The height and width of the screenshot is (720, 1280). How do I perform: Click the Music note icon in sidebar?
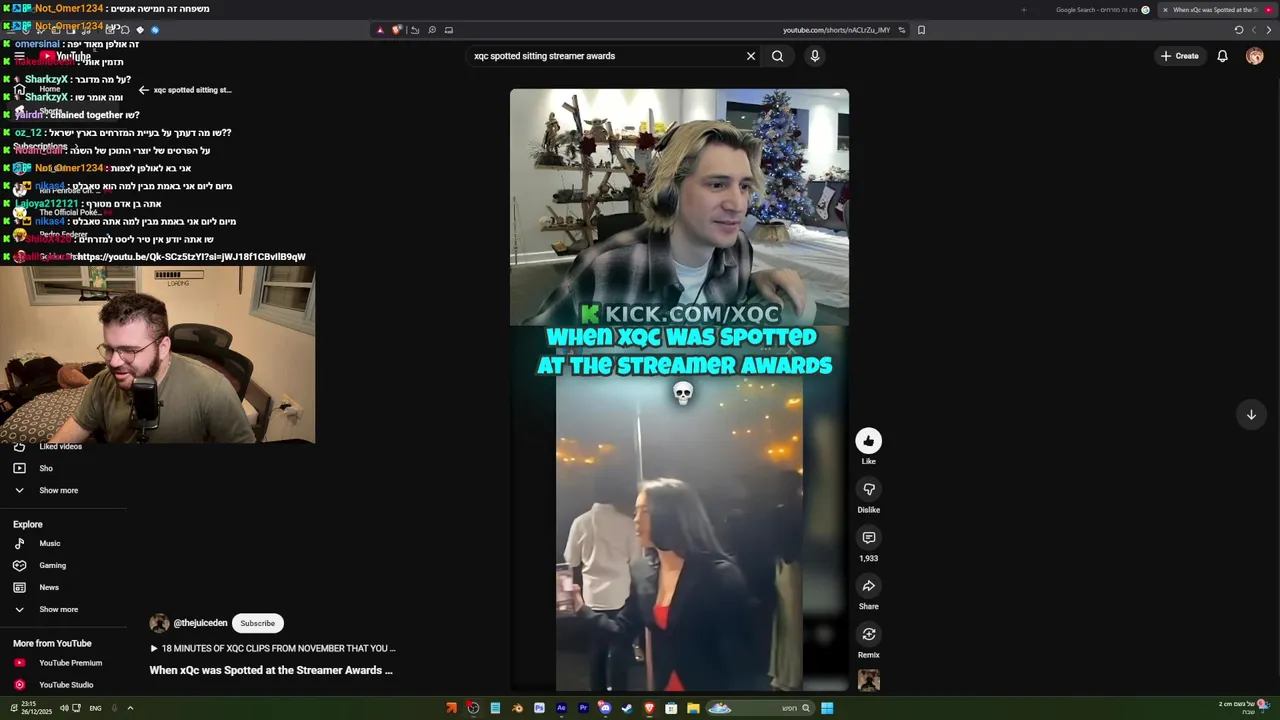tap(19, 544)
